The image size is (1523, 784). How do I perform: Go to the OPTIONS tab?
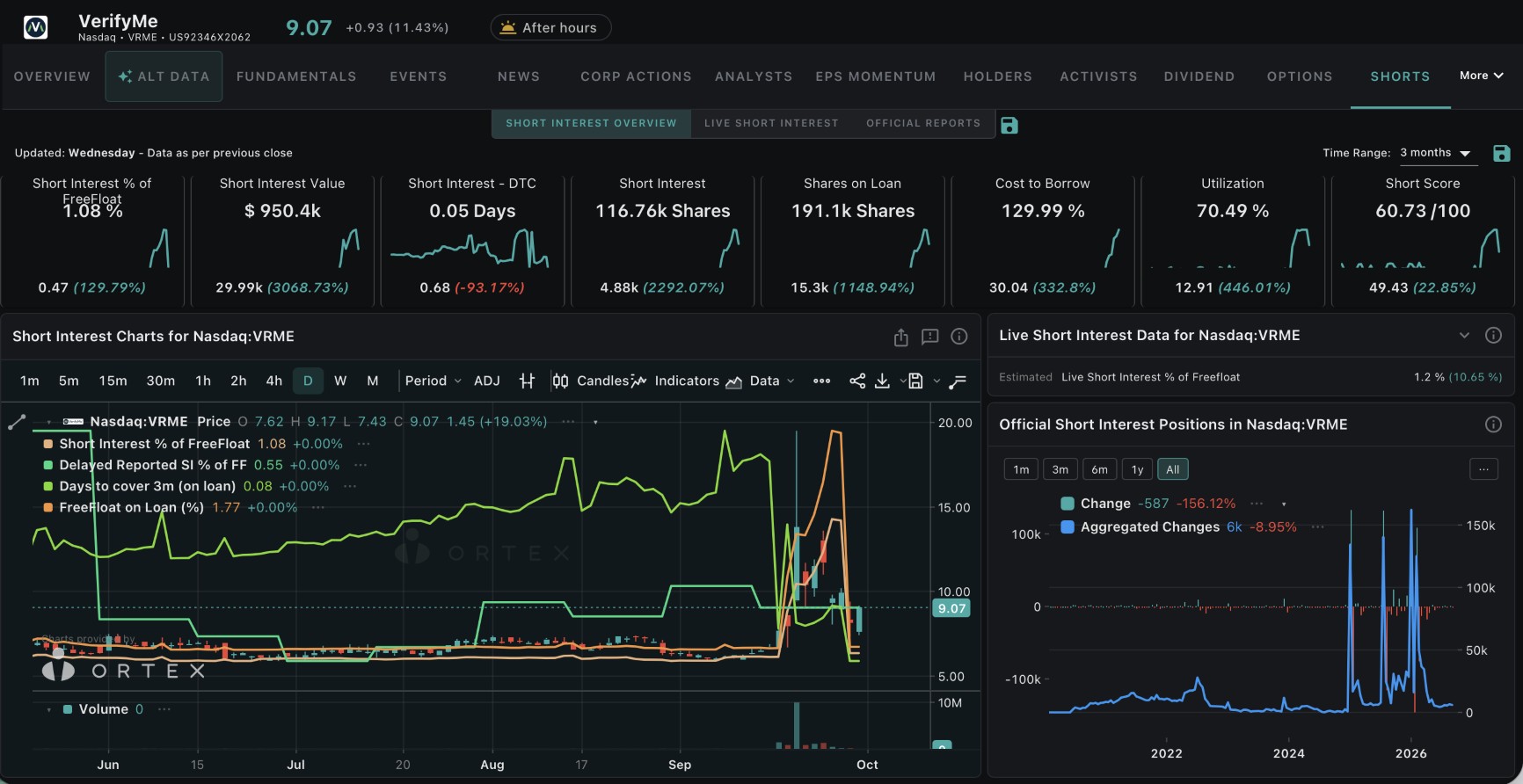coord(1300,76)
